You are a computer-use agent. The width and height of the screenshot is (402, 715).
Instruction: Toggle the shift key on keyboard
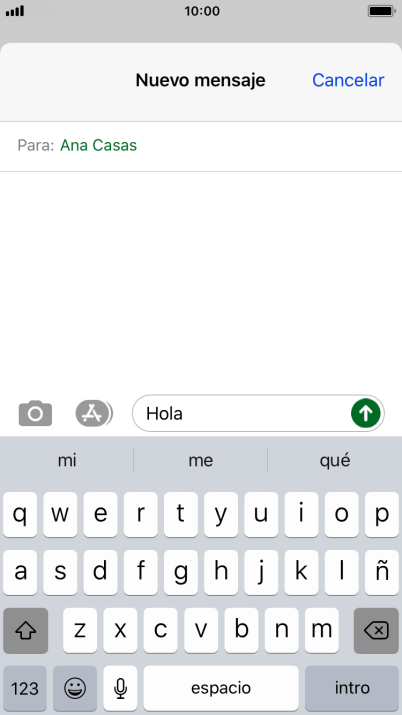[x=26, y=631]
